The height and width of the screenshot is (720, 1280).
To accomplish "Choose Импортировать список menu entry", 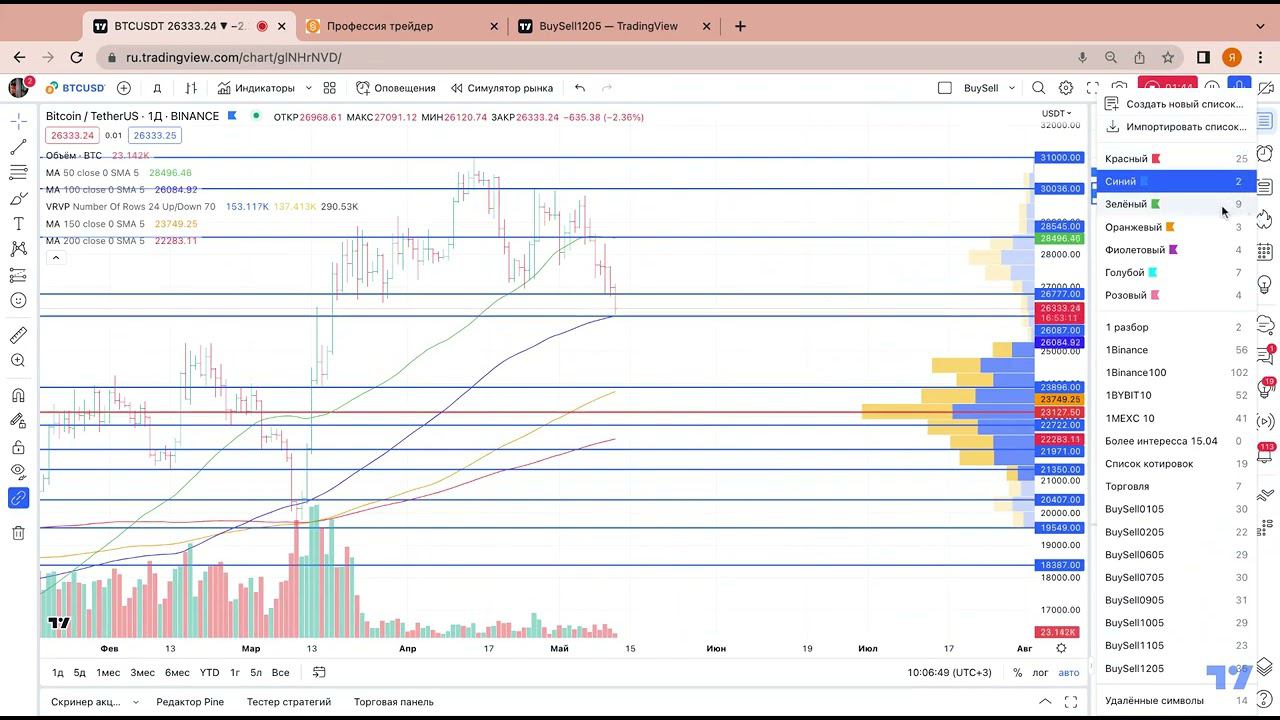I will tap(1175, 127).
